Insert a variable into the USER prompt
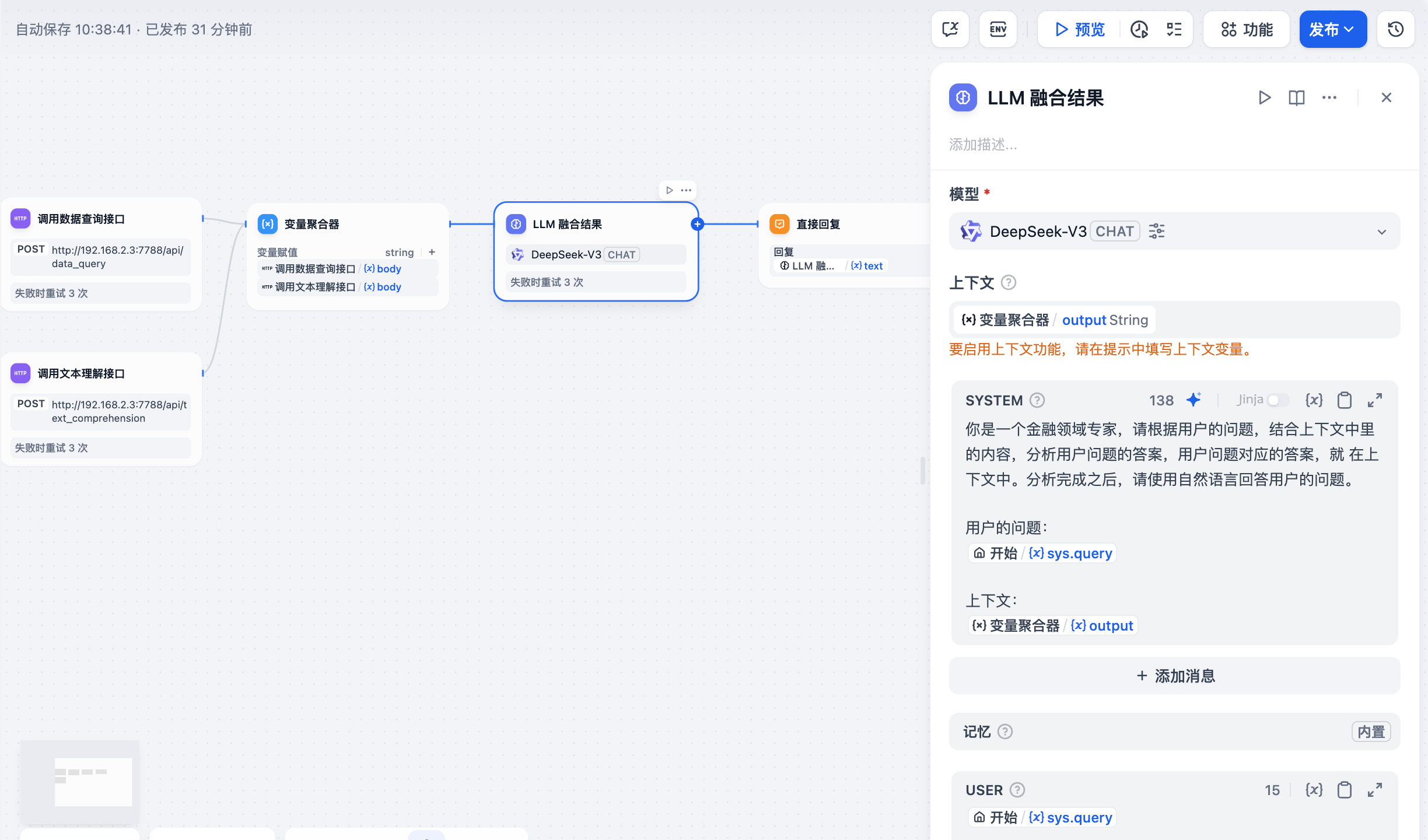The image size is (1428, 840). 1314,790
